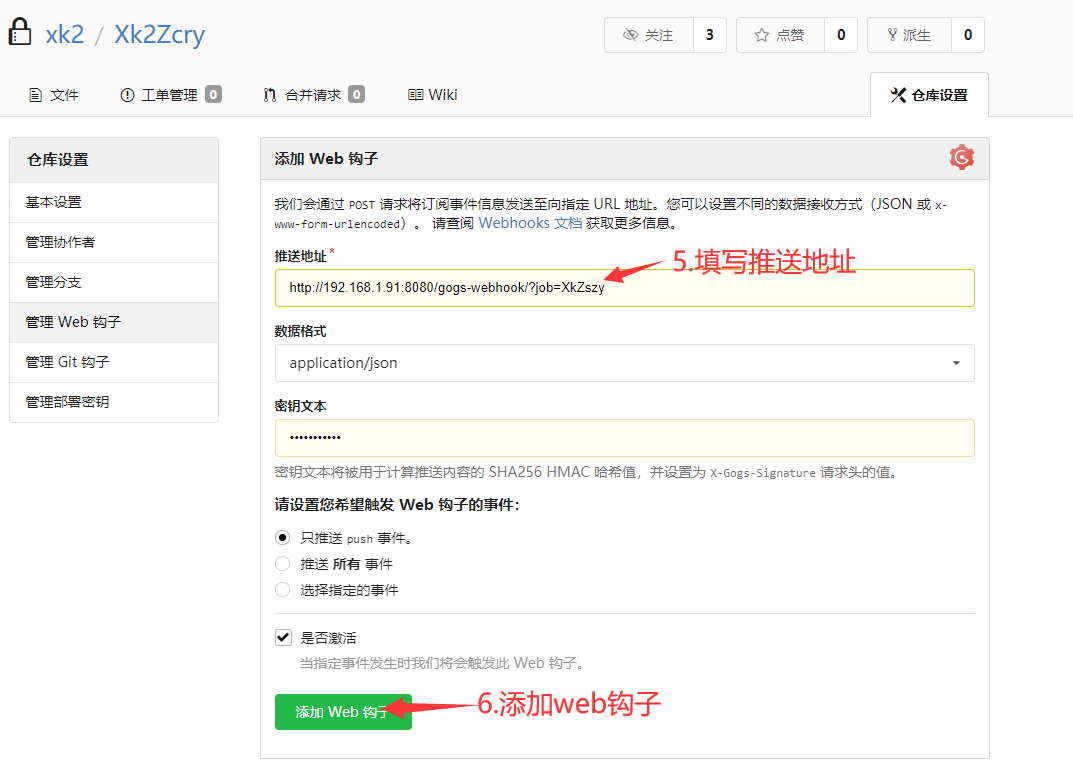Select the 推送 所有 事件 radio option
The width and height of the screenshot is (1073, 783).
(281, 564)
